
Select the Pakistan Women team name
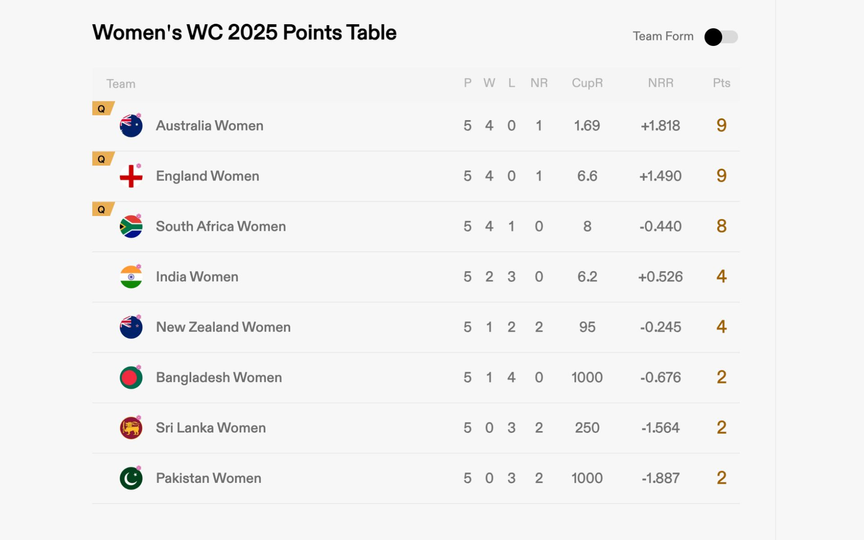click(x=208, y=478)
